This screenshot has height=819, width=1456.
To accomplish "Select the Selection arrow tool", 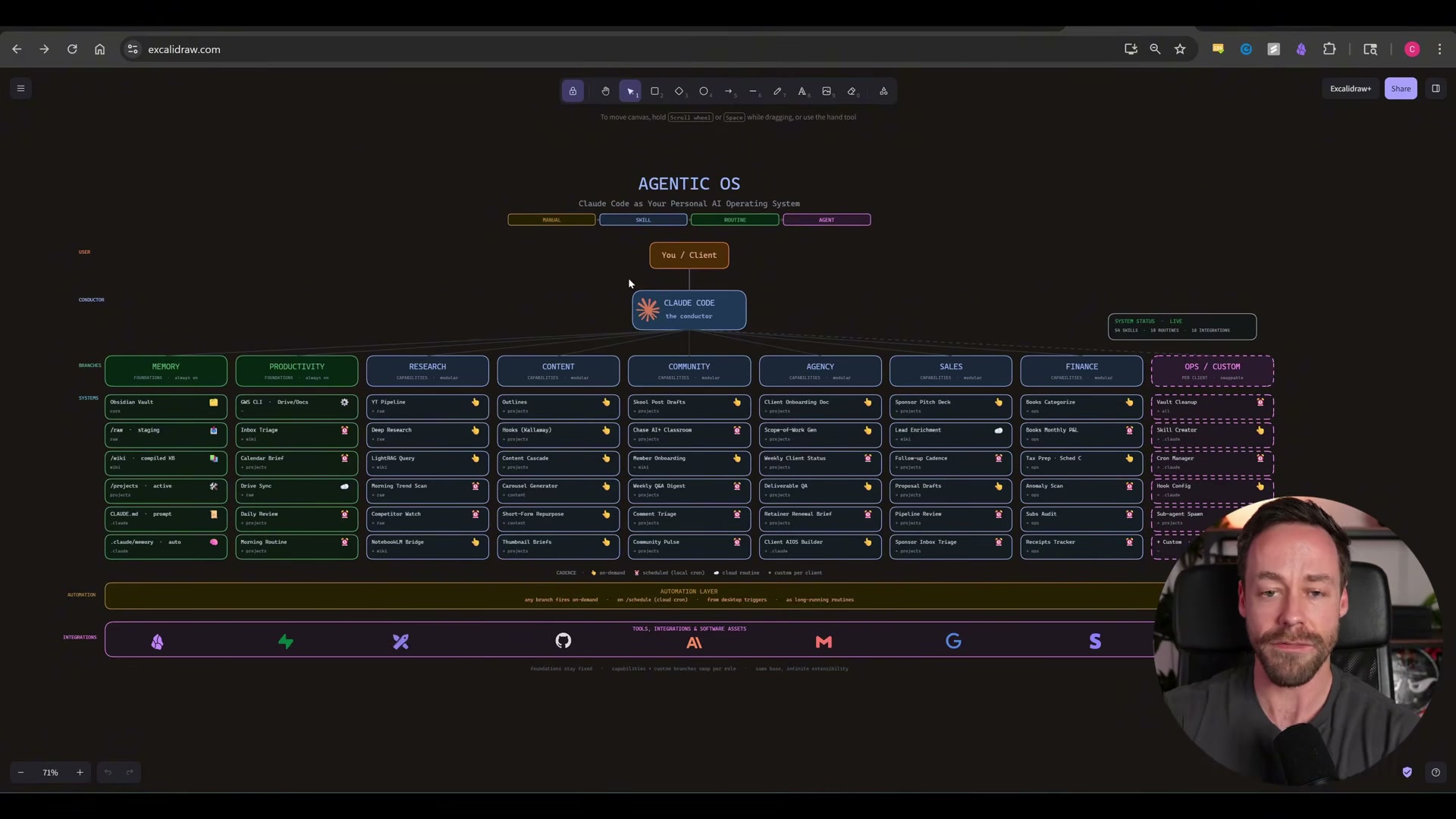I will 630,91.
